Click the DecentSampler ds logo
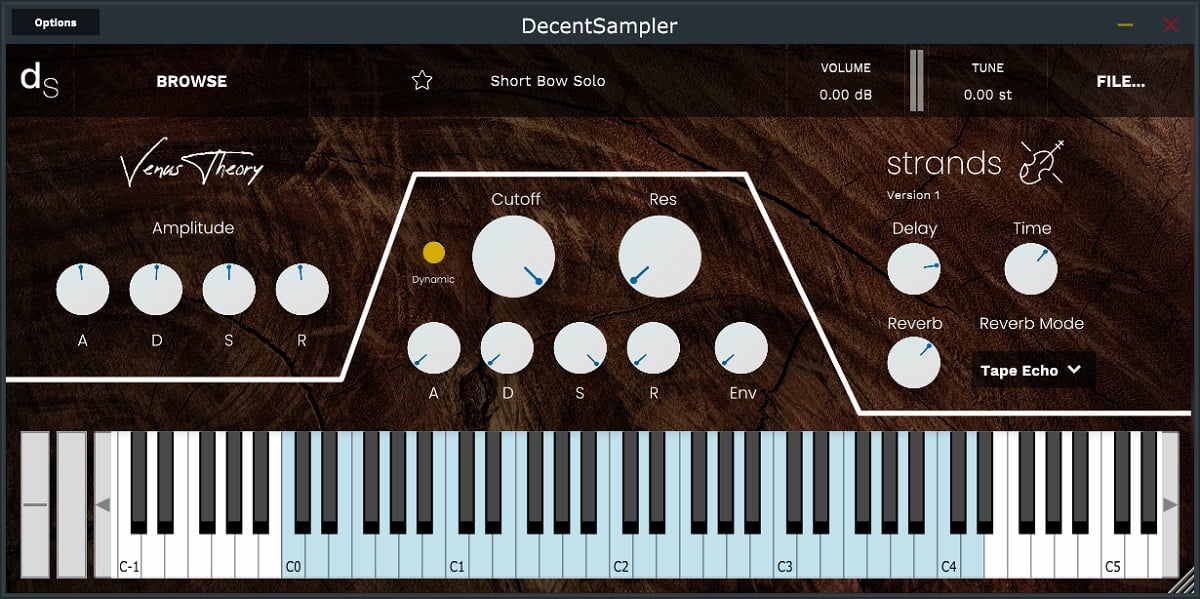Viewport: 1200px width, 599px height. point(40,81)
